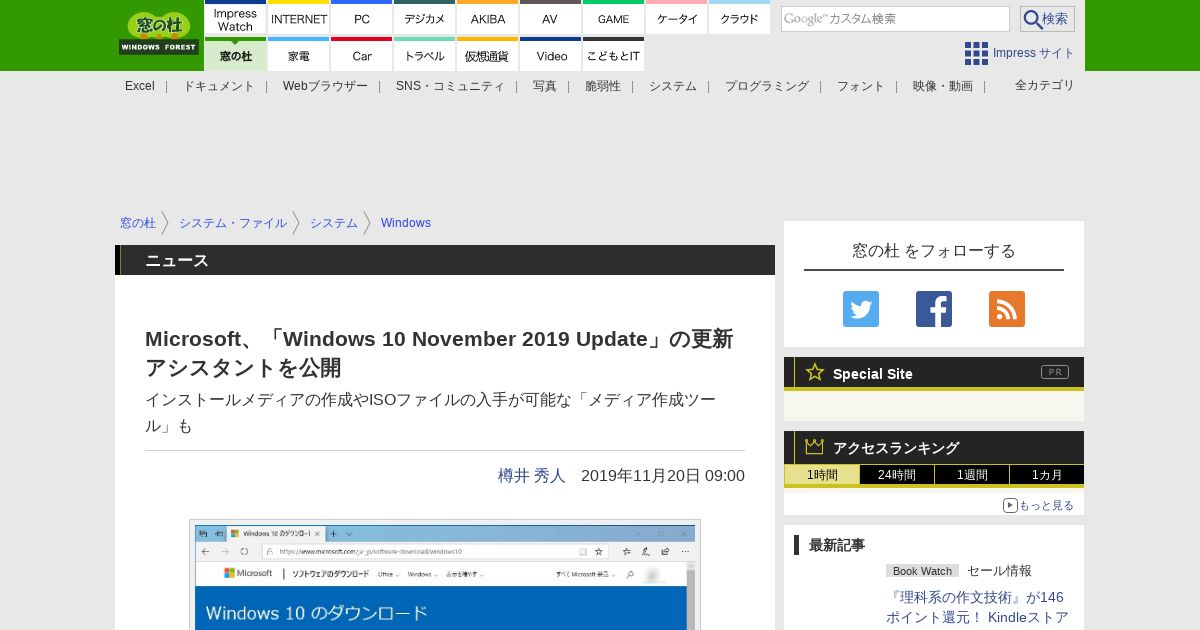Open the システム category in menu bar
This screenshot has height=630, width=1200.
pyautogui.click(x=673, y=86)
